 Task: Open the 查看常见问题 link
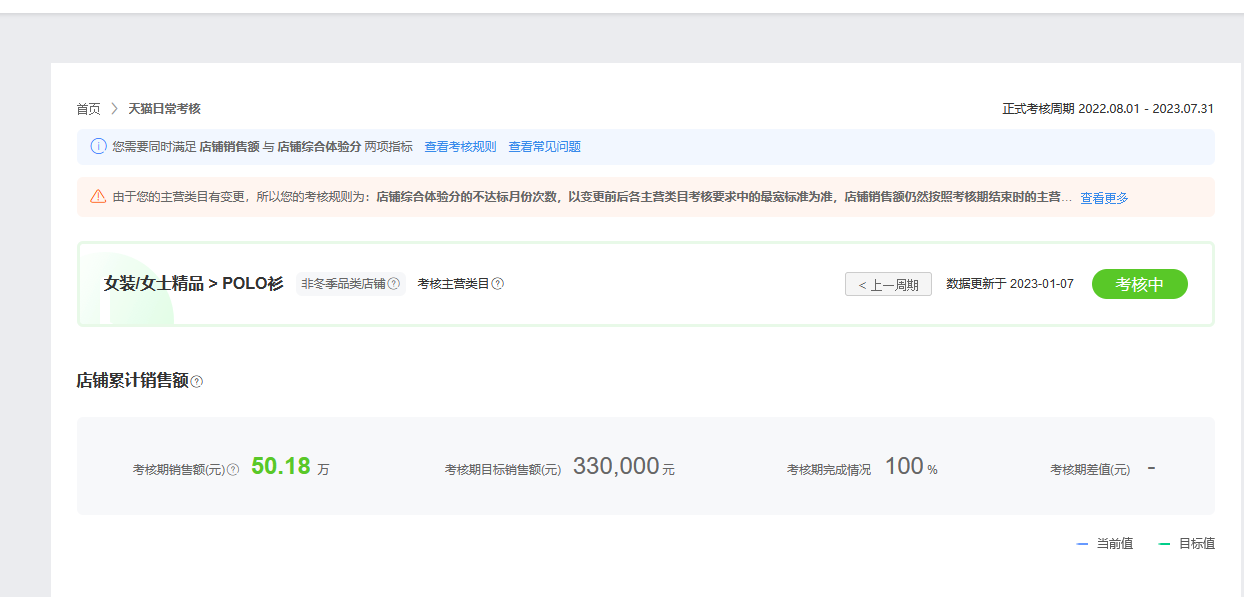coord(544,147)
